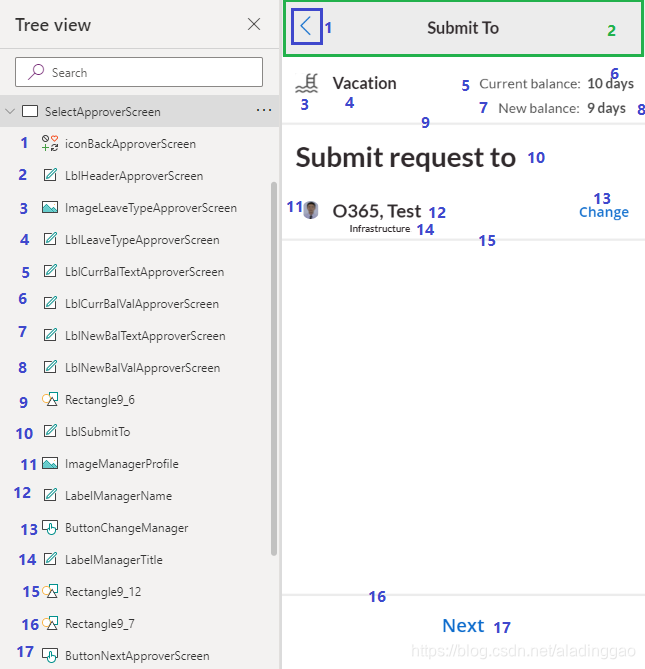This screenshot has height=669, width=645.
Task: Select Rectangle9_7 in the tree
Action: [x=99, y=624]
